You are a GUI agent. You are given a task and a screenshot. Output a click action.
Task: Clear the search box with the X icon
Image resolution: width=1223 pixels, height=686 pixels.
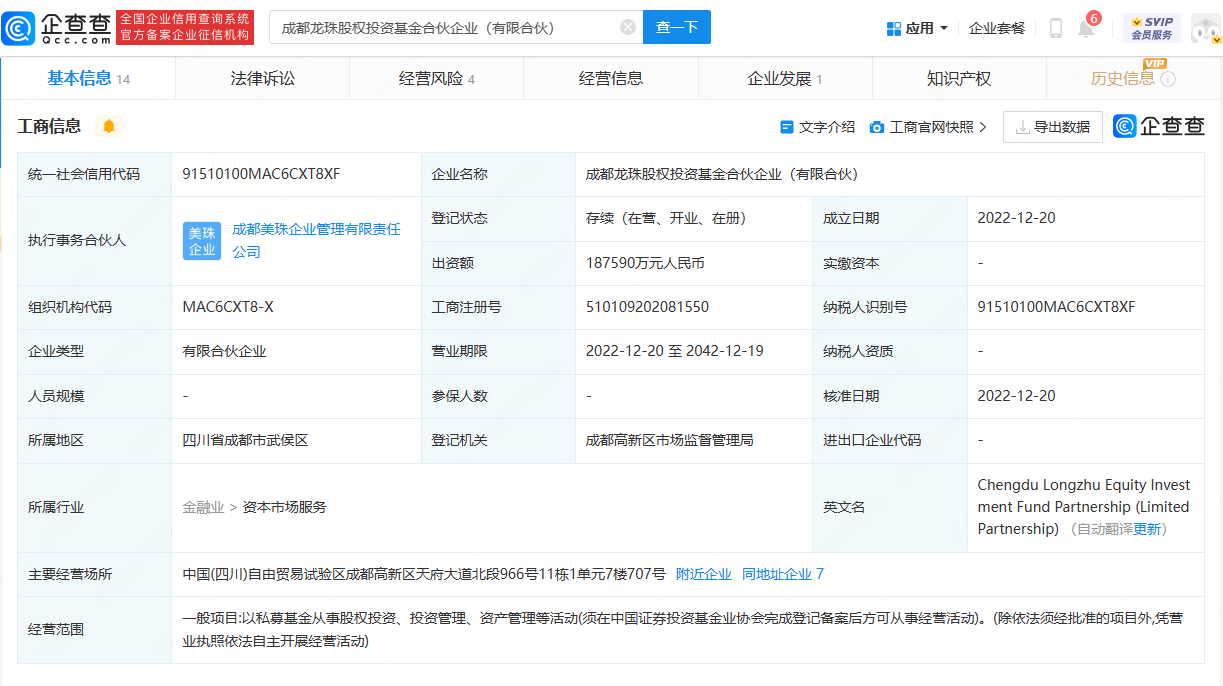(628, 27)
